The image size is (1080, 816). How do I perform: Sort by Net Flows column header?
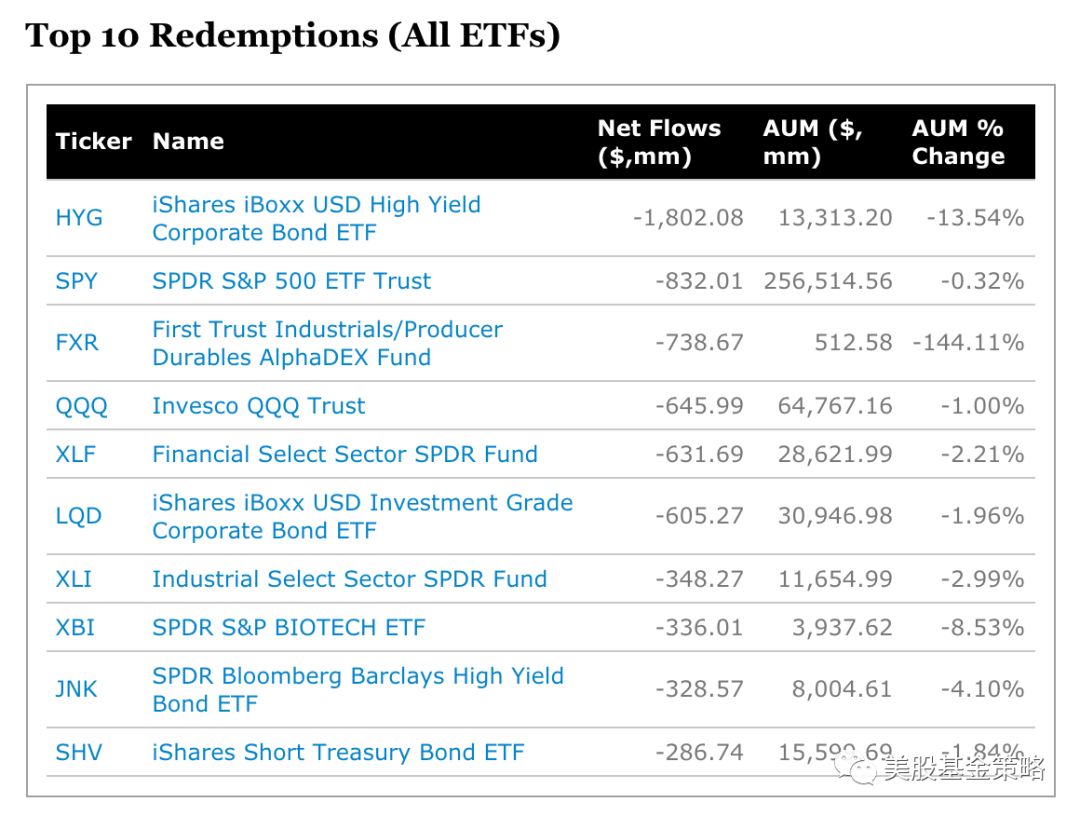click(659, 142)
